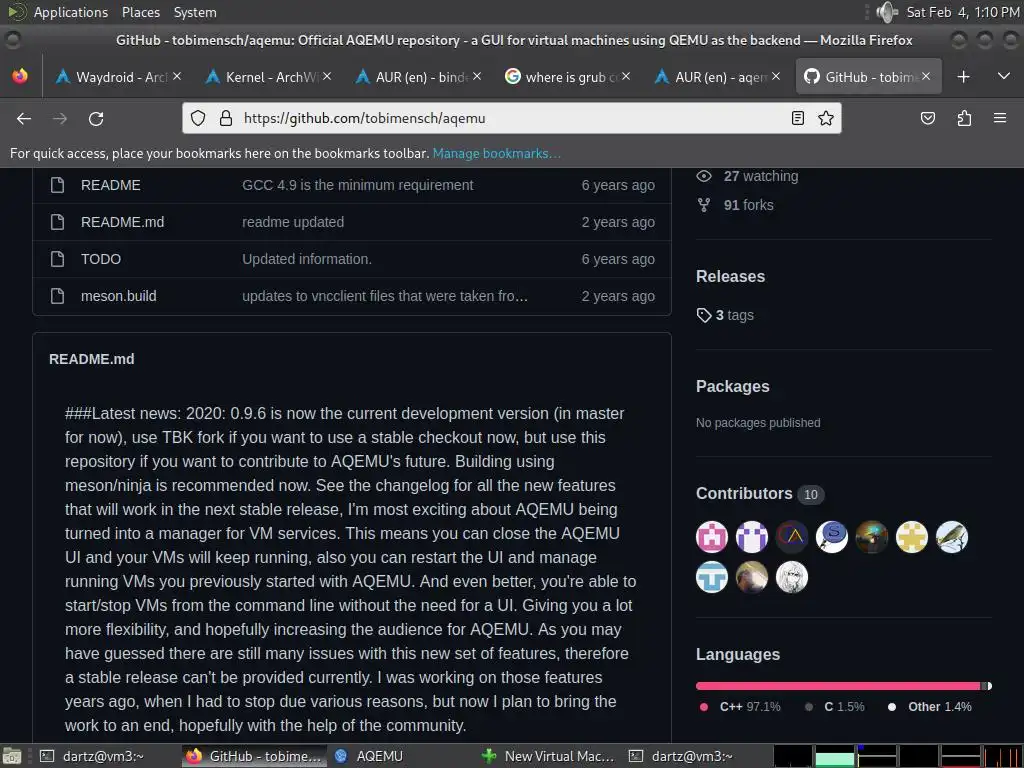Open tracking protection shield icon

[x=198, y=118]
